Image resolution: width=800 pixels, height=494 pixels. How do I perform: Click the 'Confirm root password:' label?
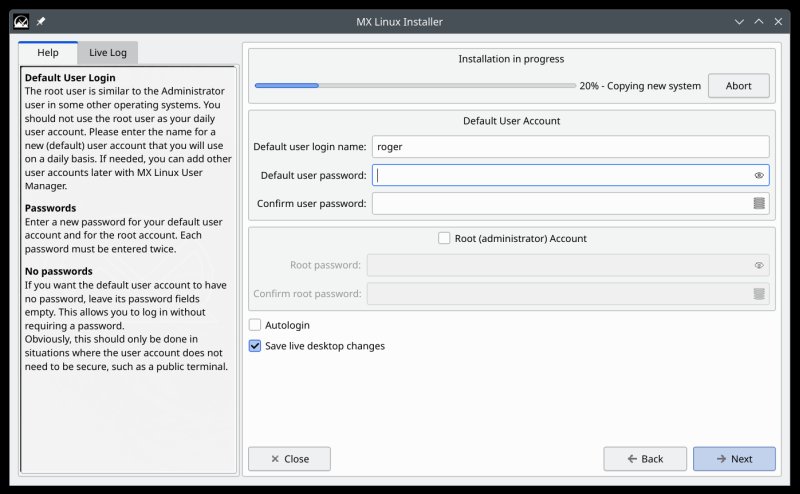click(307, 293)
